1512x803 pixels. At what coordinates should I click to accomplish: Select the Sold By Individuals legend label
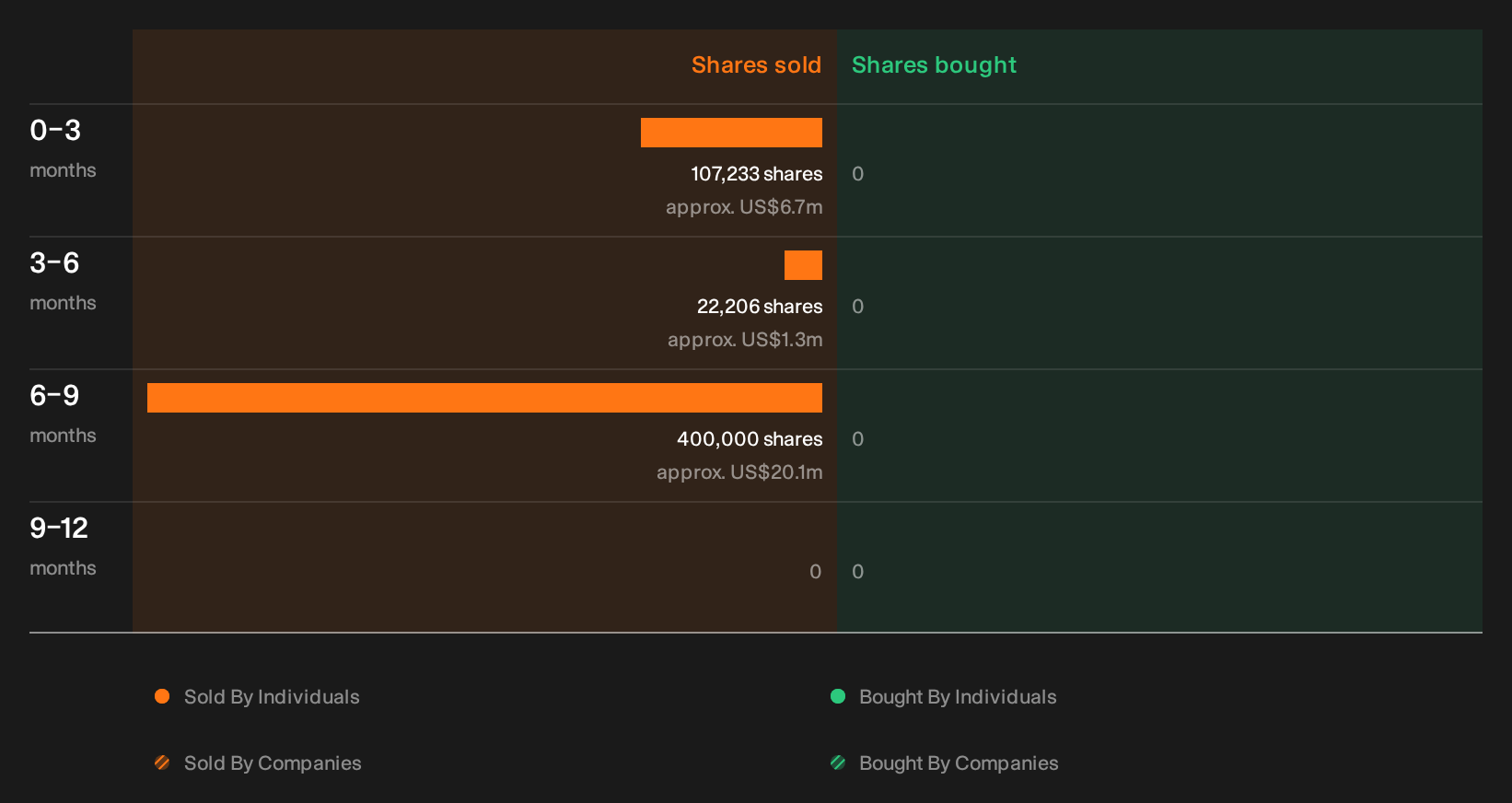pos(272,697)
